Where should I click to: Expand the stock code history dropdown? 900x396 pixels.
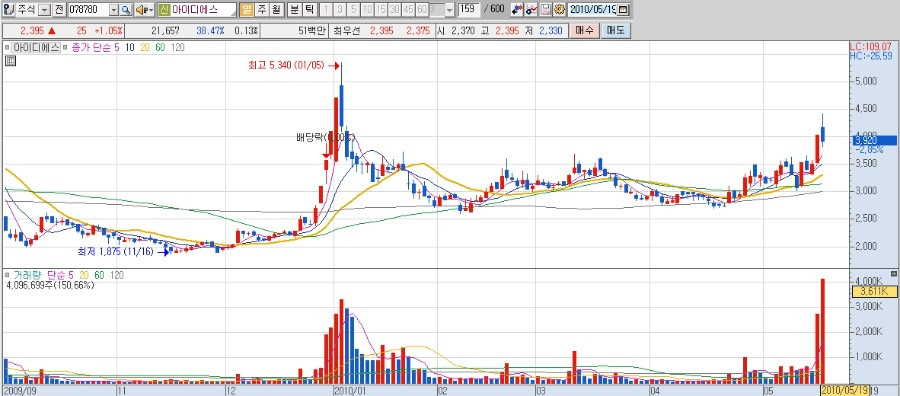pos(114,10)
